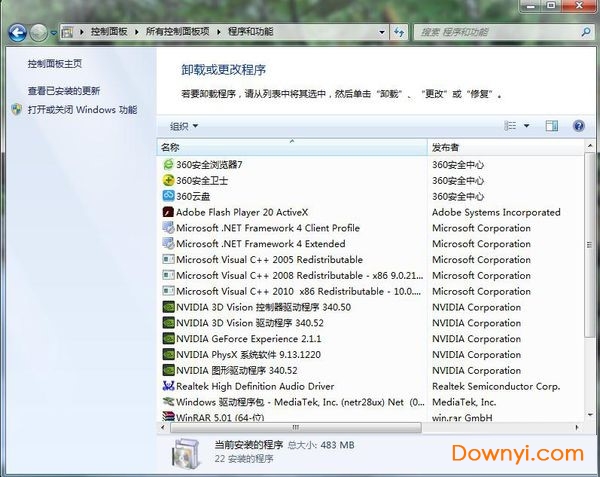
Task: Click the 搜索 程序和功能 search box
Action: (x=490, y=32)
